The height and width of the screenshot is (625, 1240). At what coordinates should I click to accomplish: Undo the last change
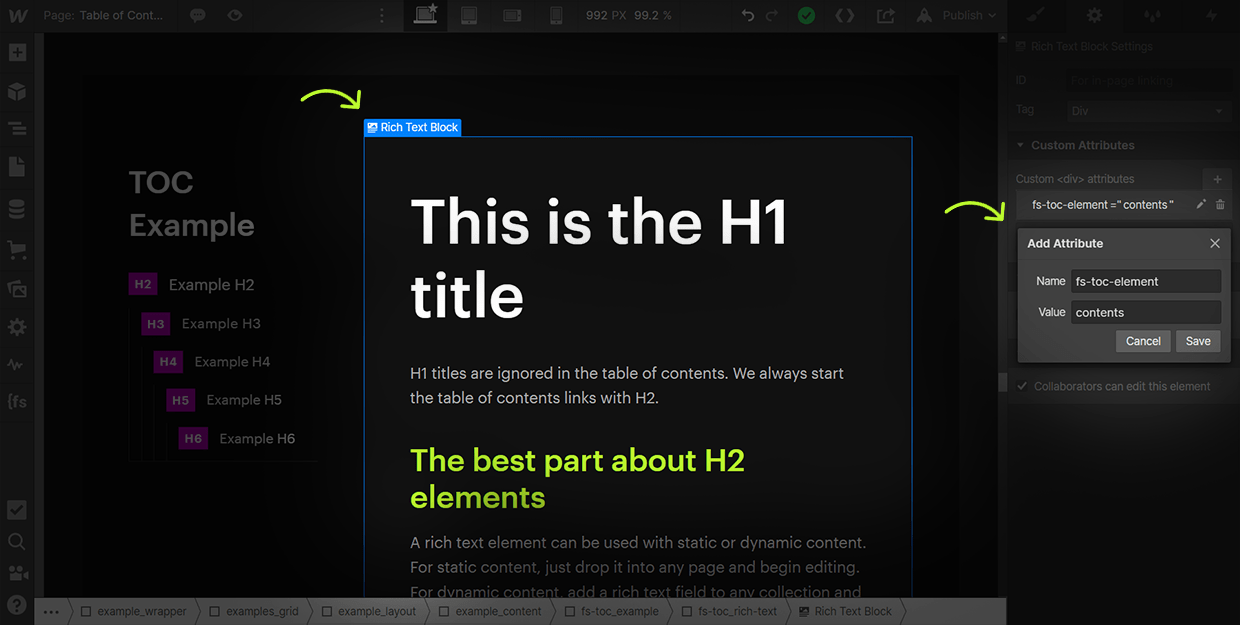[x=747, y=15]
